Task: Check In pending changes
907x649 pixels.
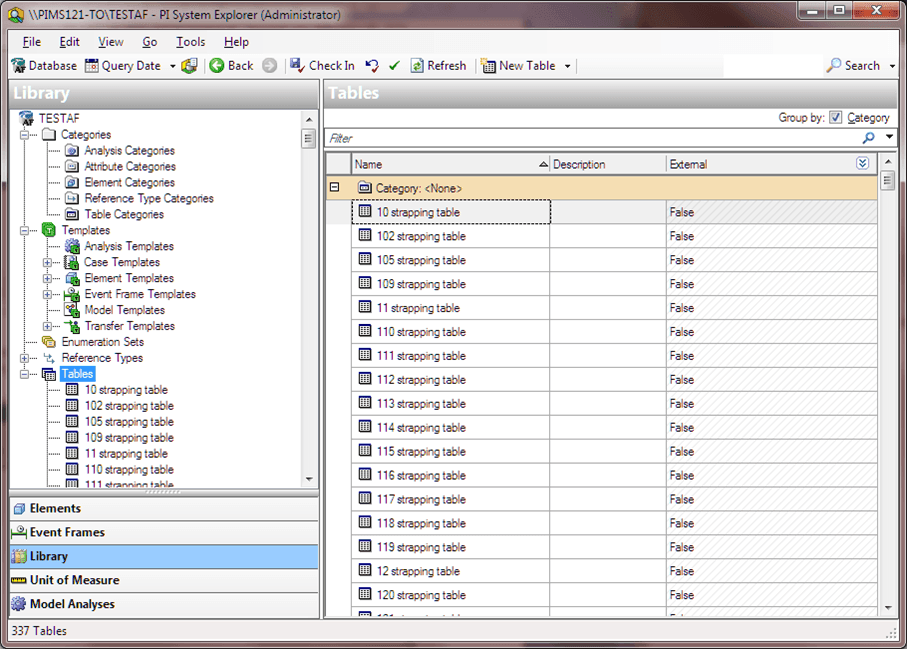Action: click(x=321, y=66)
